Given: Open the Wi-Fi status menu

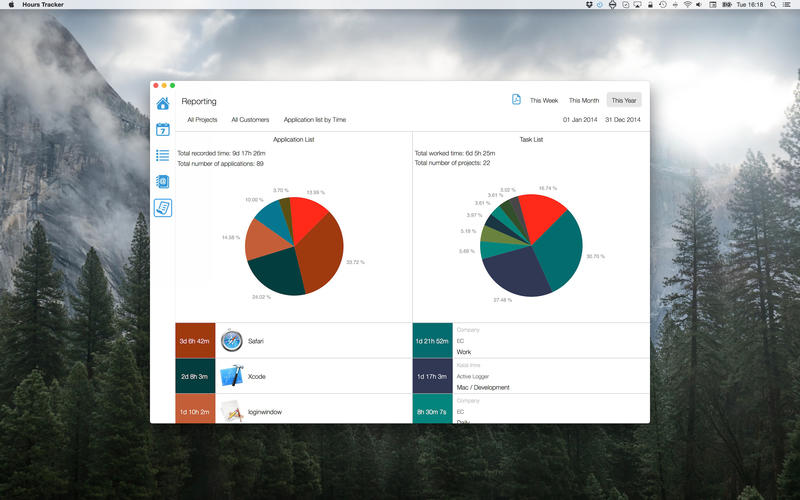Looking at the screenshot, I should pyautogui.click(x=687, y=5).
